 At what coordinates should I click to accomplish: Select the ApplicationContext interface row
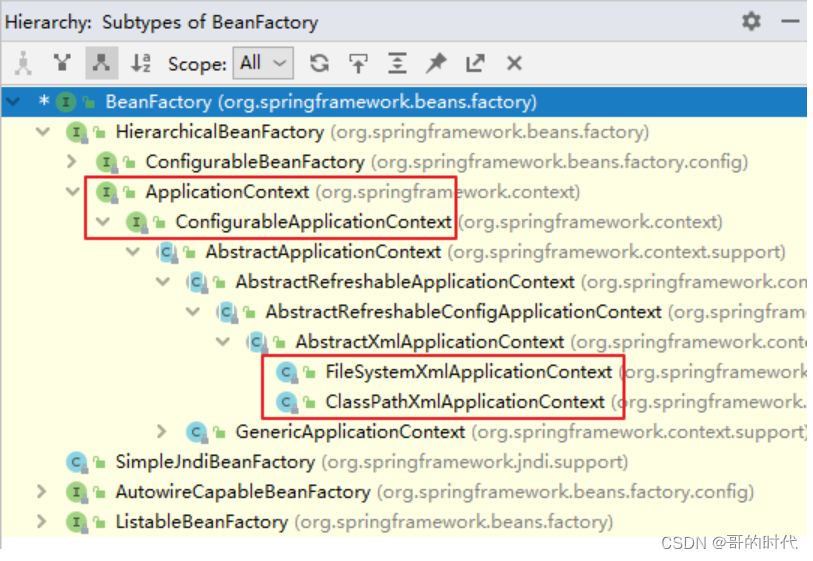404,192
